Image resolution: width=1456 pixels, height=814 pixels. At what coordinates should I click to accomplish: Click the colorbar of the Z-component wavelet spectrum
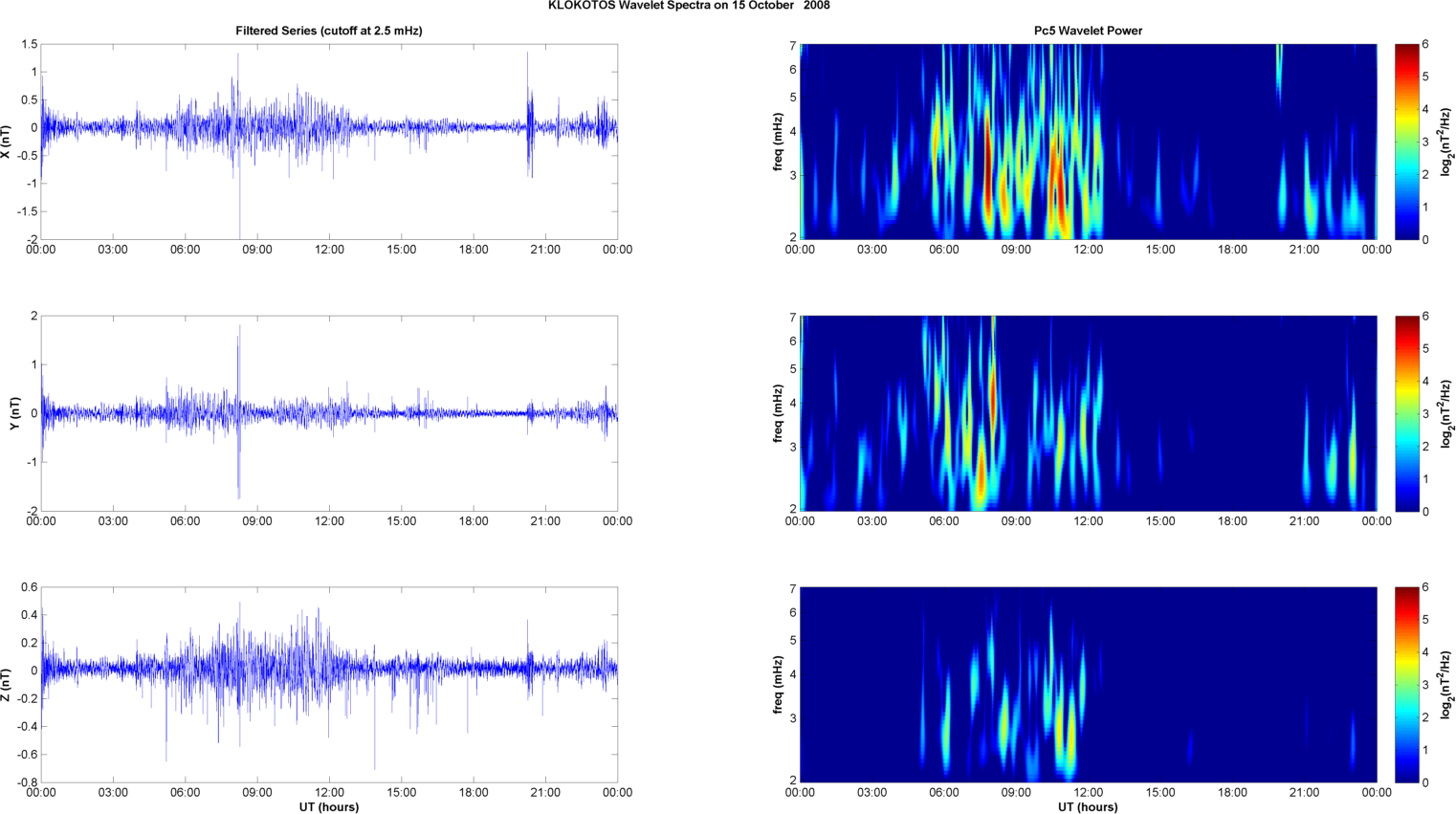click(x=1406, y=685)
